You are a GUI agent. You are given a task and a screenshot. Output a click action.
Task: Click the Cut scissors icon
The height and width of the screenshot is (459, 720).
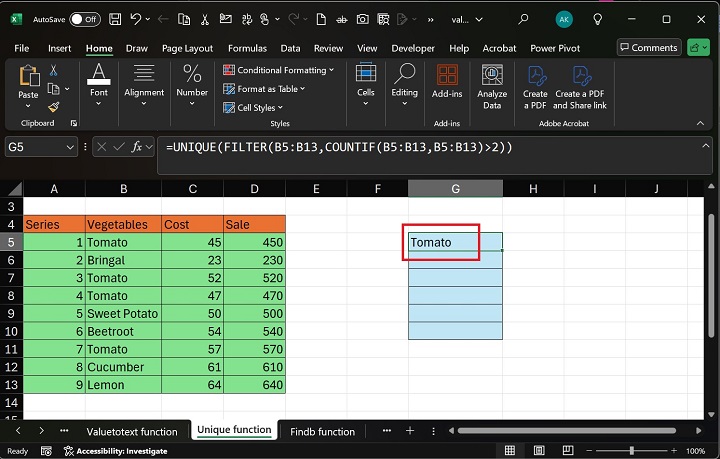54,71
